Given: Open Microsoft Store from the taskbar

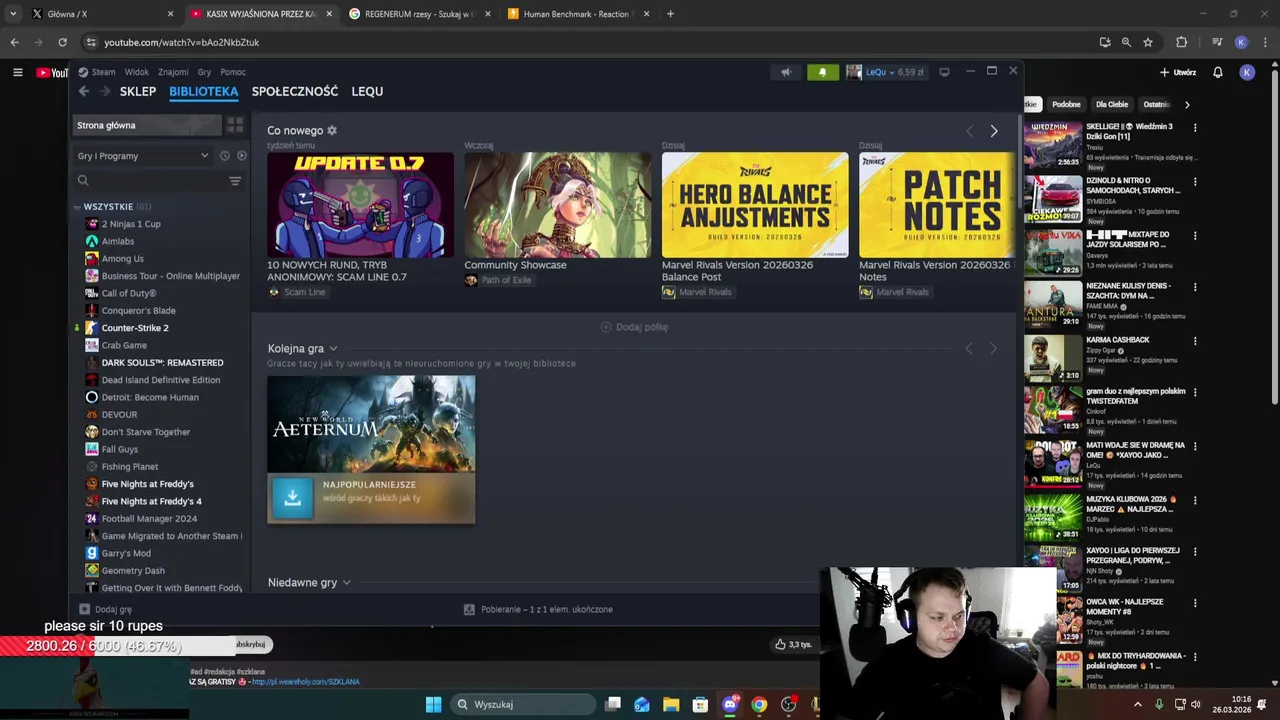Looking at the screenshot, I should click(x=700, y=704).
